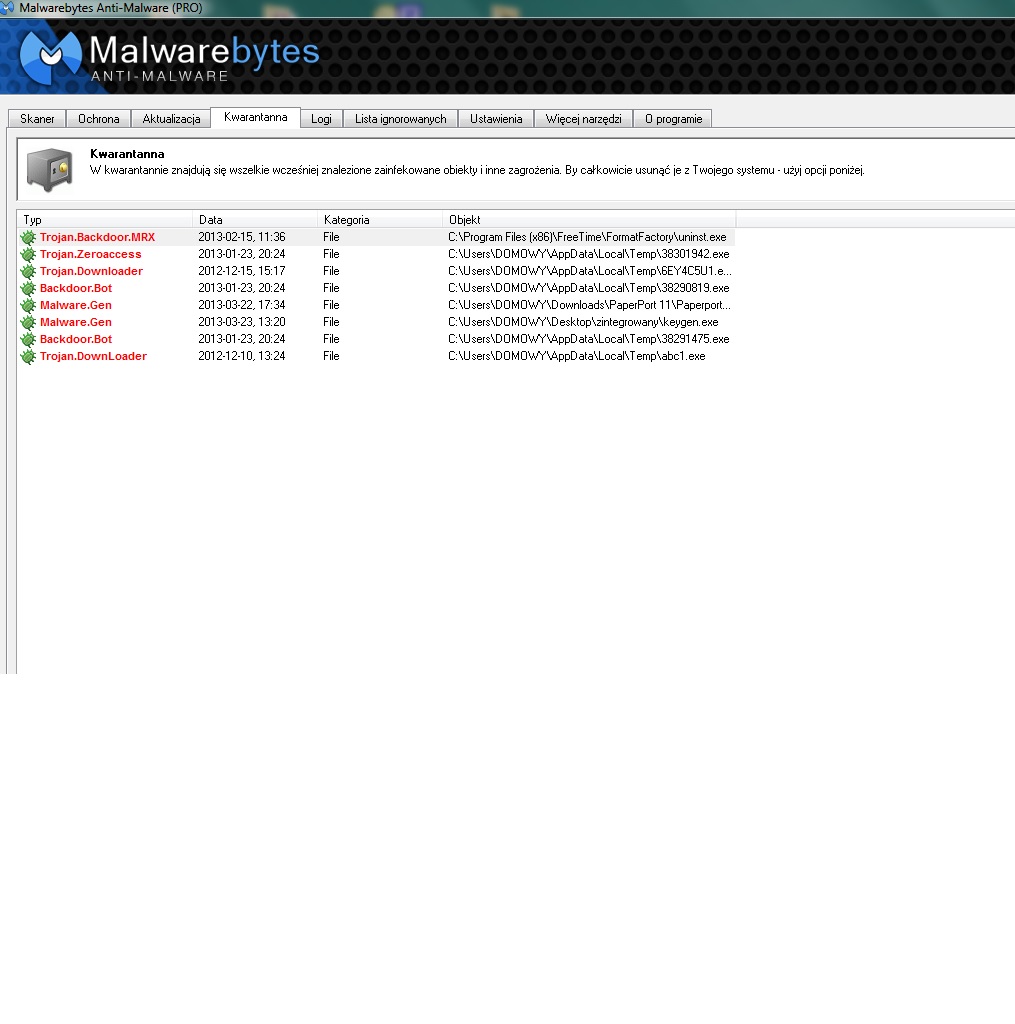Click the bug icon beside Trojan.Zeroaccess
1015x1024 pixels.
(28, 254)
